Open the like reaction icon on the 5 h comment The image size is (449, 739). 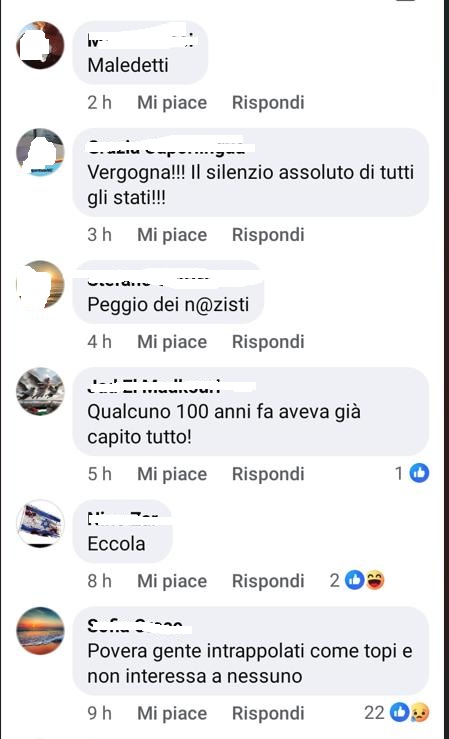pyautogui.click(x=419, y=473)
